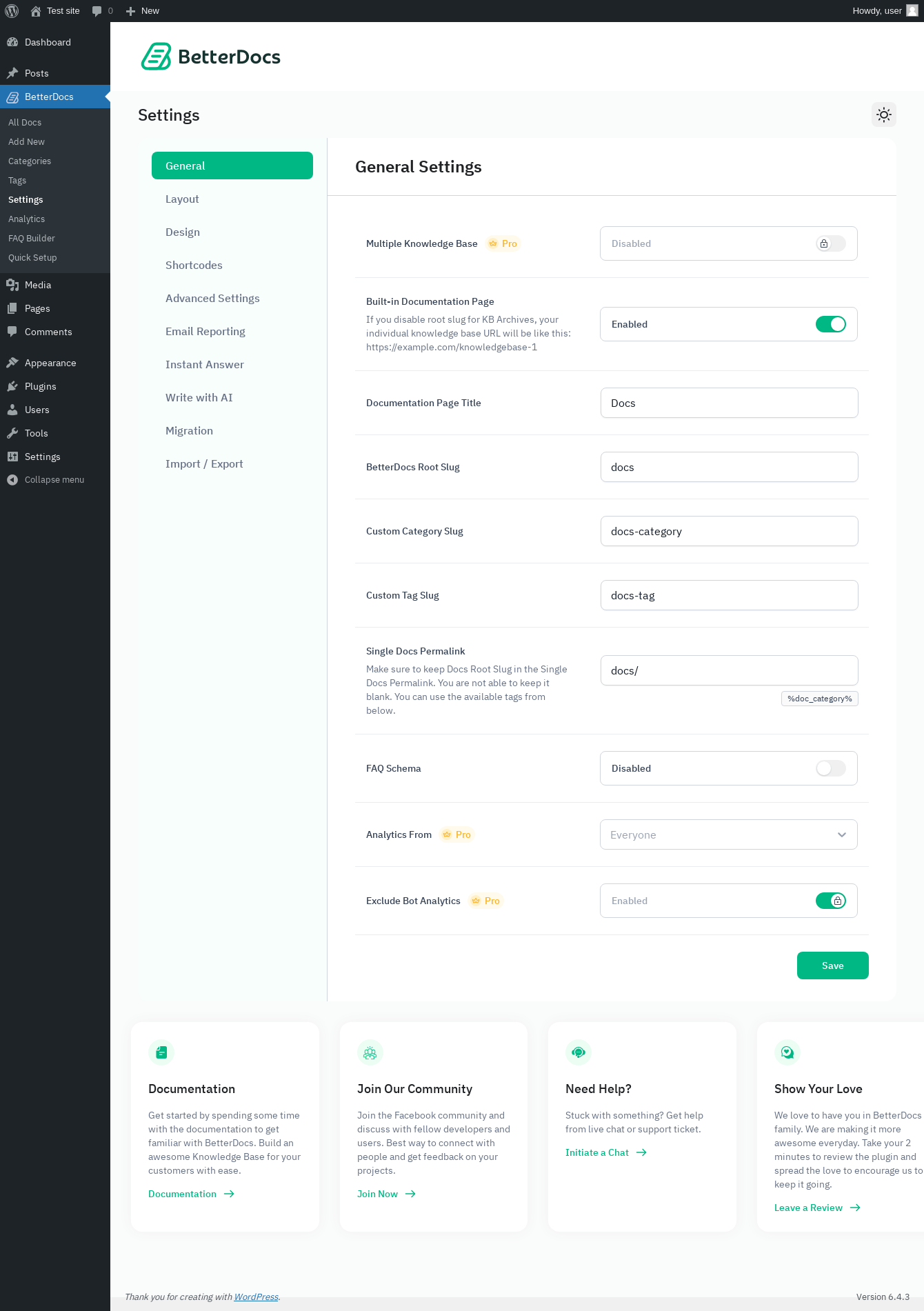Open the Instant Answer tab
The height and width of the screenshot is (1311, 924).
(232, 364)
